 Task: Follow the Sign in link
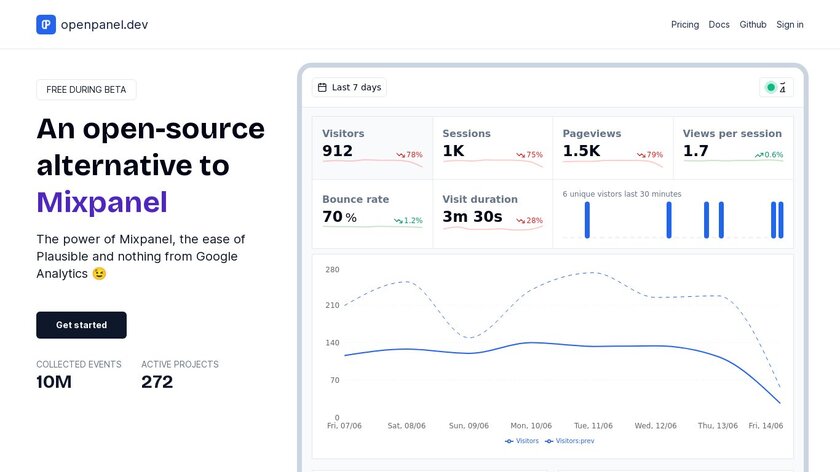click(790, 24)
